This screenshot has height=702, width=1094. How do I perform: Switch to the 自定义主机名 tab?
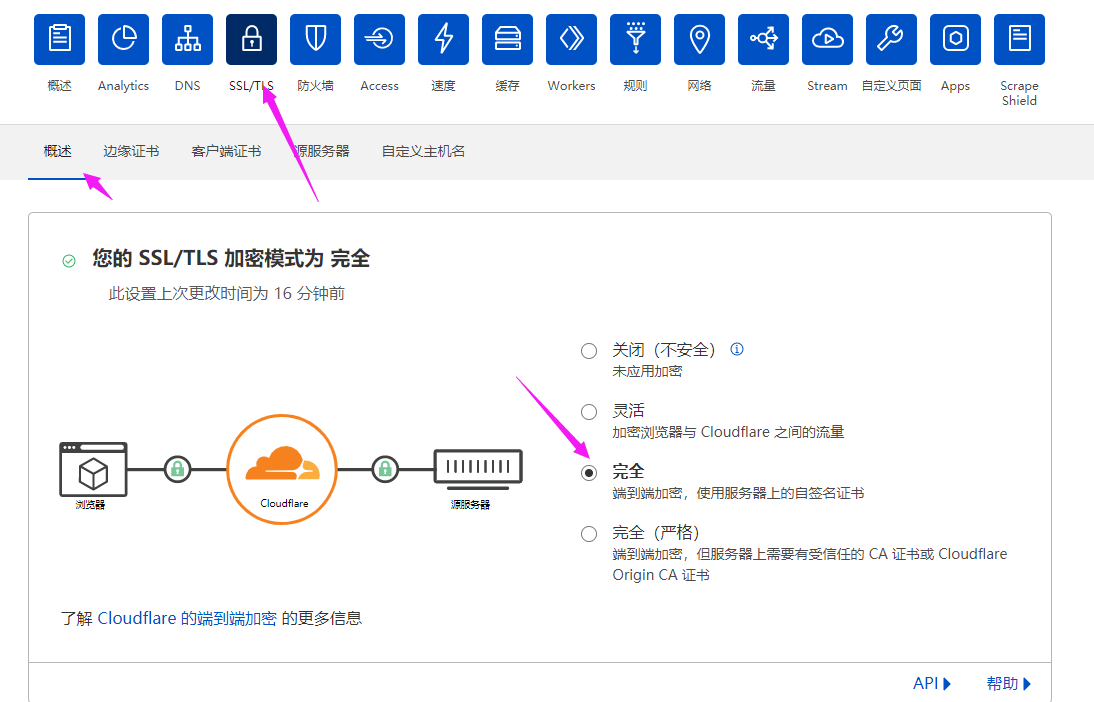point(424,151)
